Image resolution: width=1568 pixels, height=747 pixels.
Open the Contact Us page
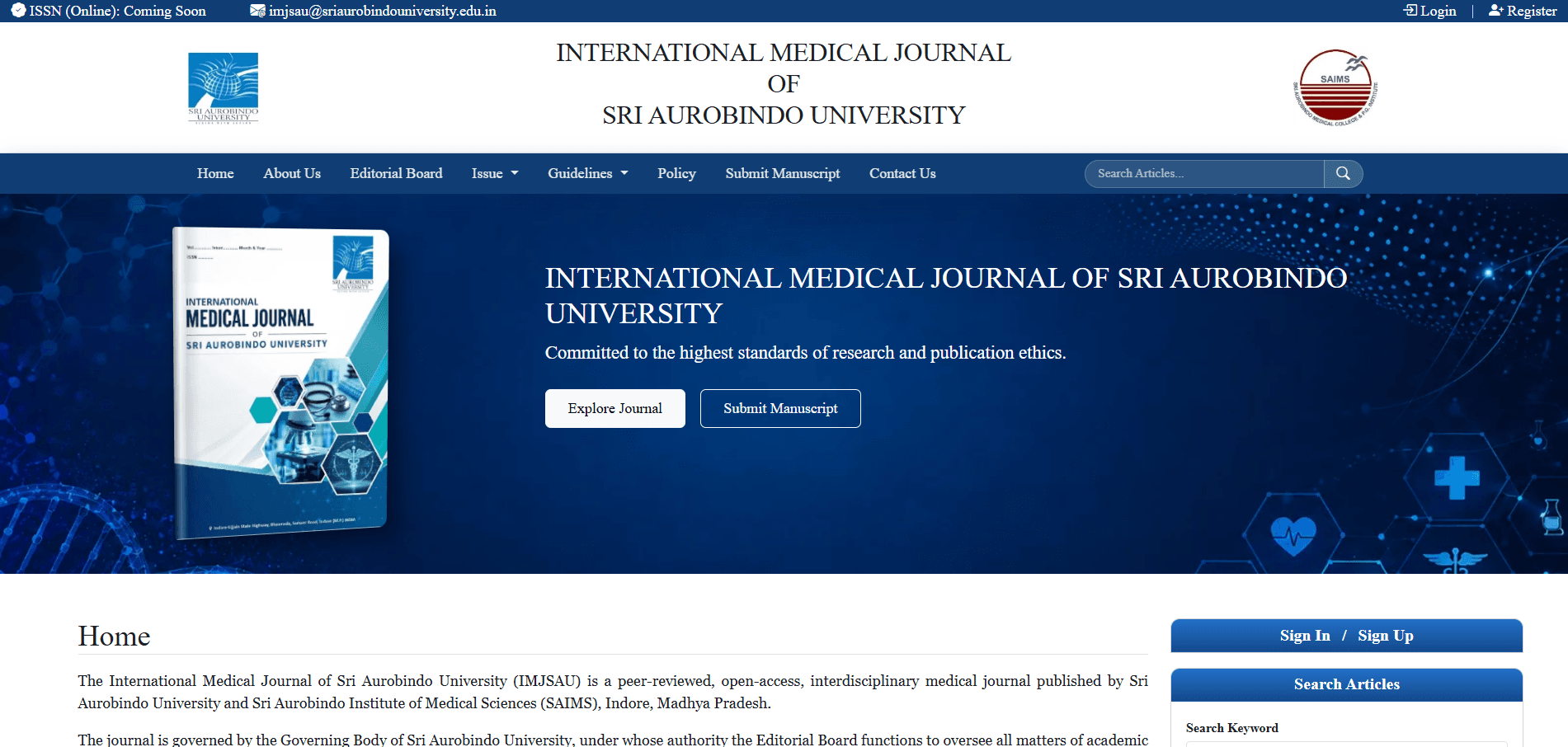tap(902, 173)
